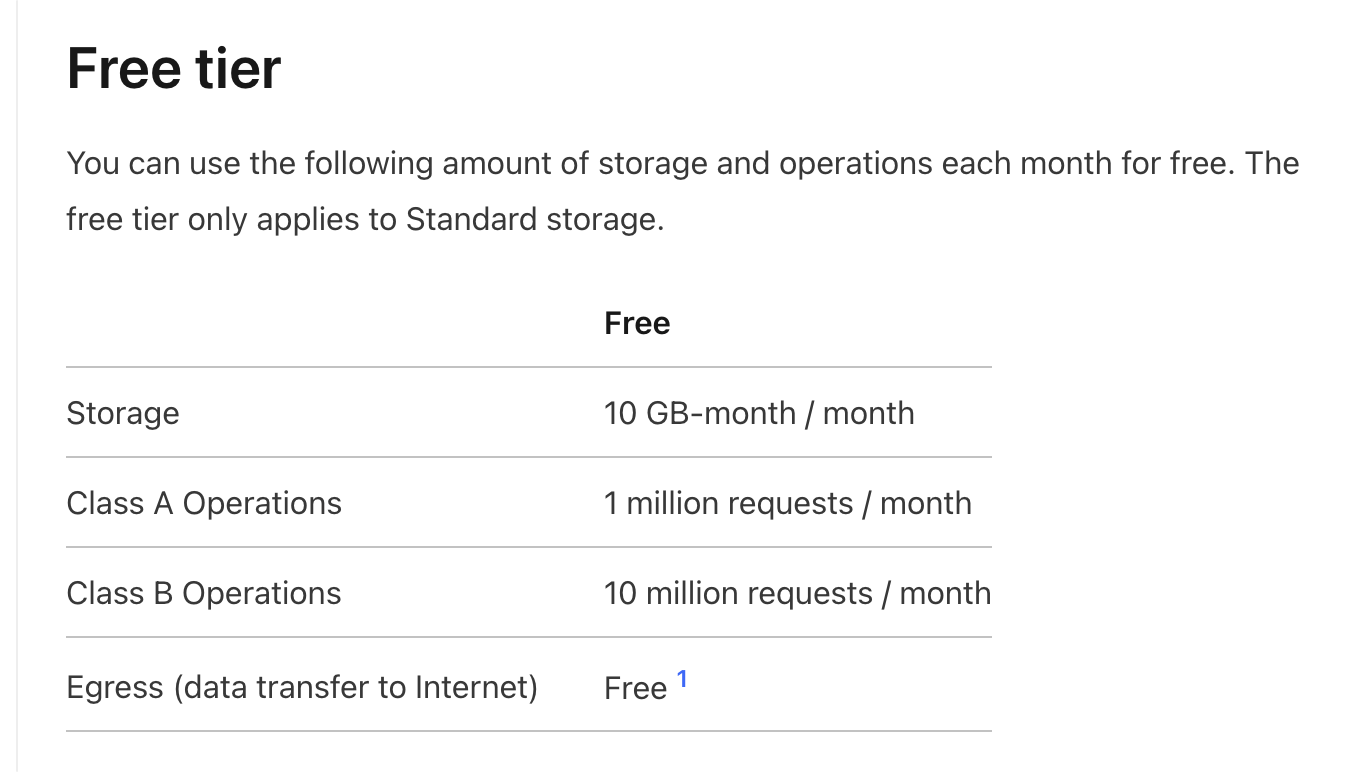
Task: Select the Class A Operations row label
Action: 204,503
